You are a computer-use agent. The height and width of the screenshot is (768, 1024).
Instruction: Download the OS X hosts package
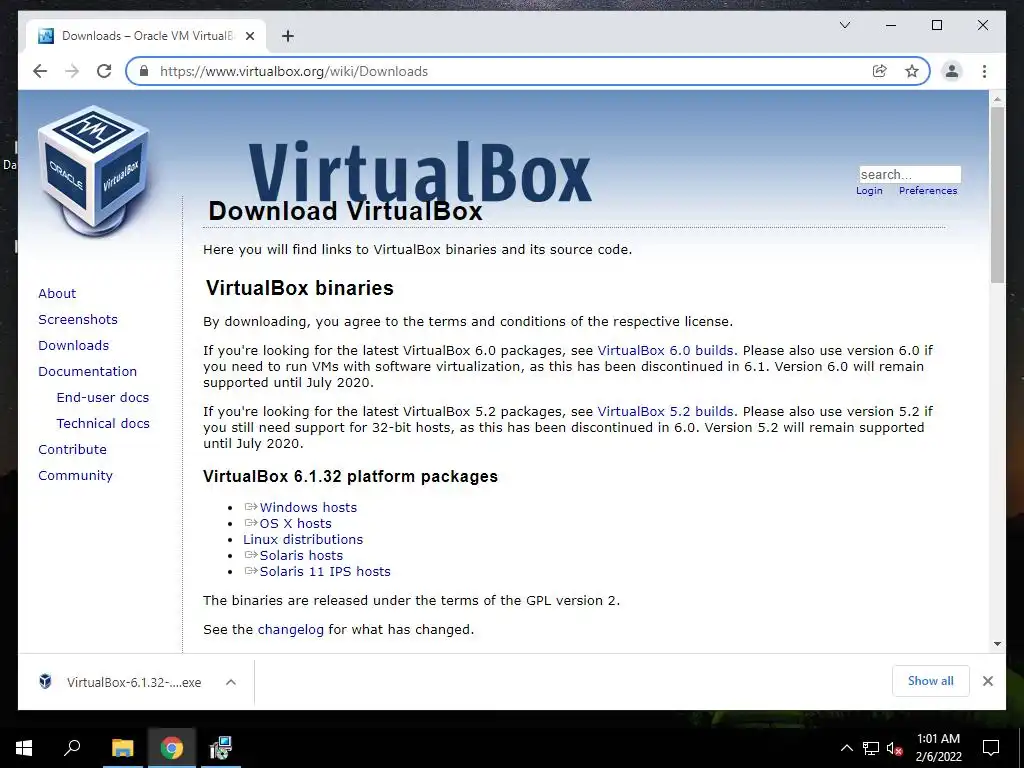click(x=295, y=524)
